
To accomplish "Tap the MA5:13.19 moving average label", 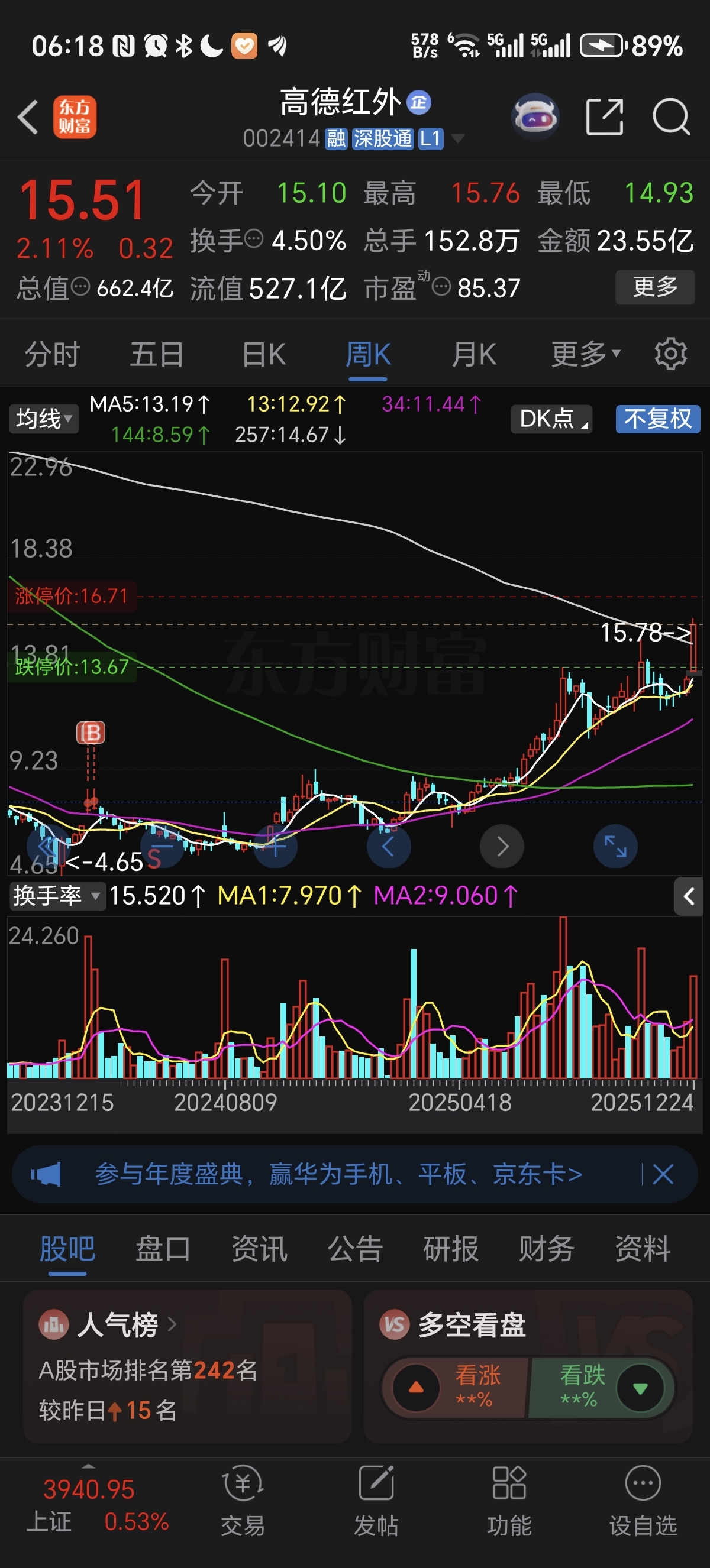I will pyautogui.click(x=150, y=404).
